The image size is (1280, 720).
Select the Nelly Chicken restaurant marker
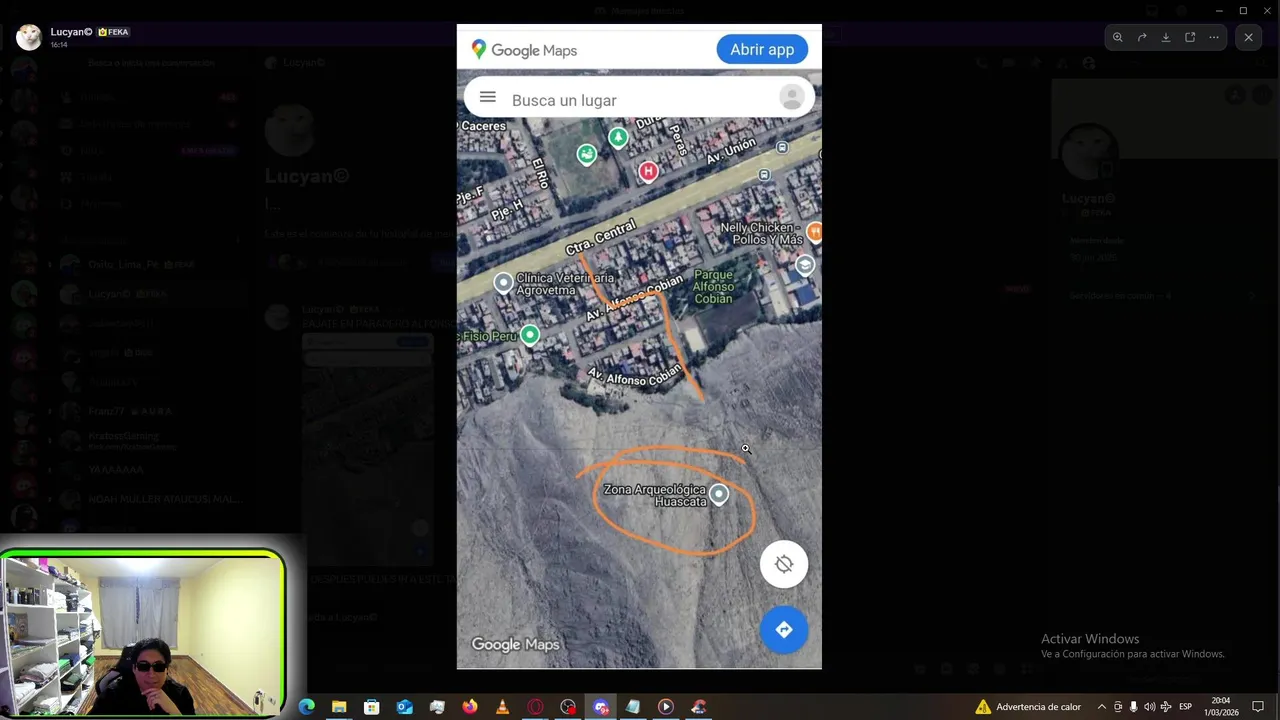click(x=814, y=232)
